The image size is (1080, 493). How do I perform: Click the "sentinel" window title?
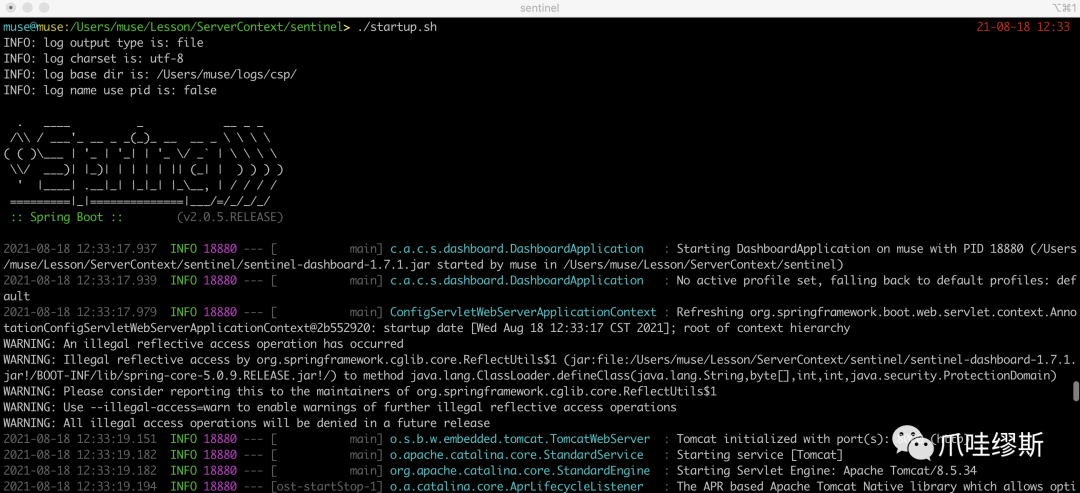pos(540,8)
